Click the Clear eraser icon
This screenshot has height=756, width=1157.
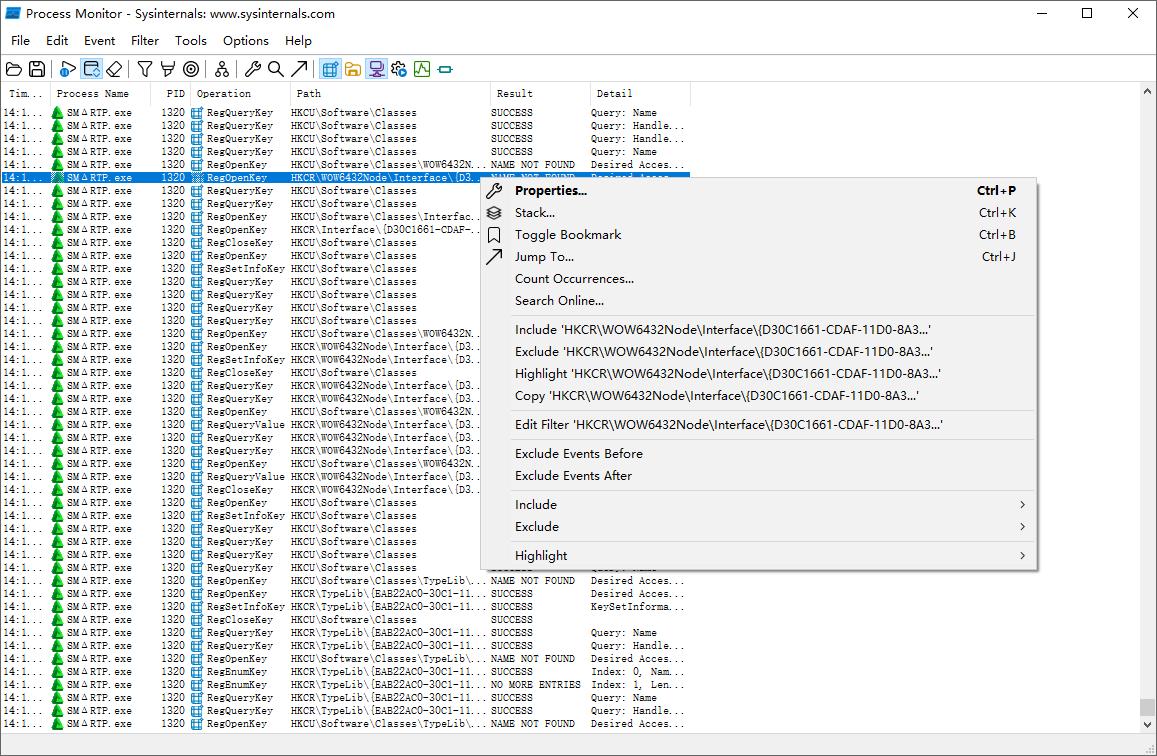[x=114, y=69]
